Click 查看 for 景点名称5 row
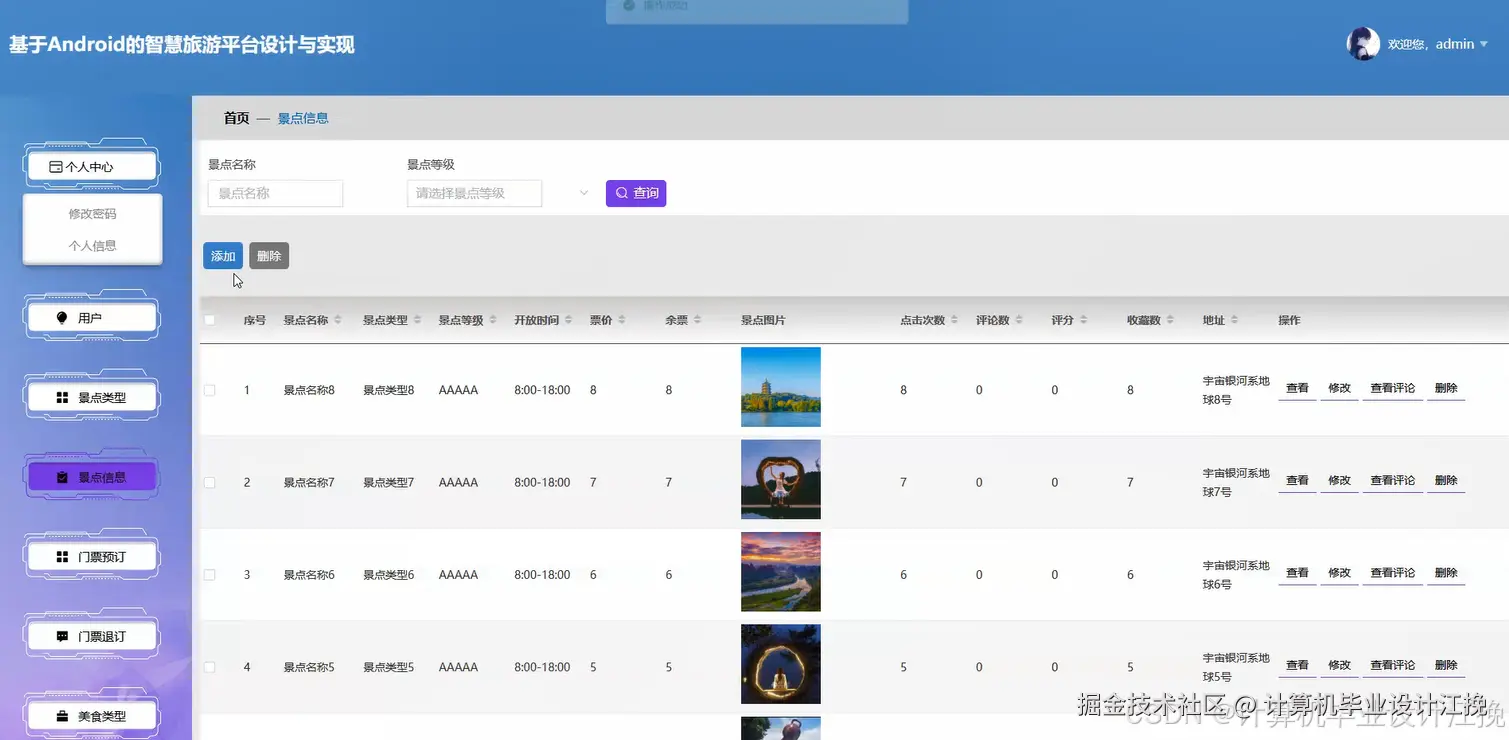The image size is (1509, 740). pyautogui.click(x=1297, y=665)
